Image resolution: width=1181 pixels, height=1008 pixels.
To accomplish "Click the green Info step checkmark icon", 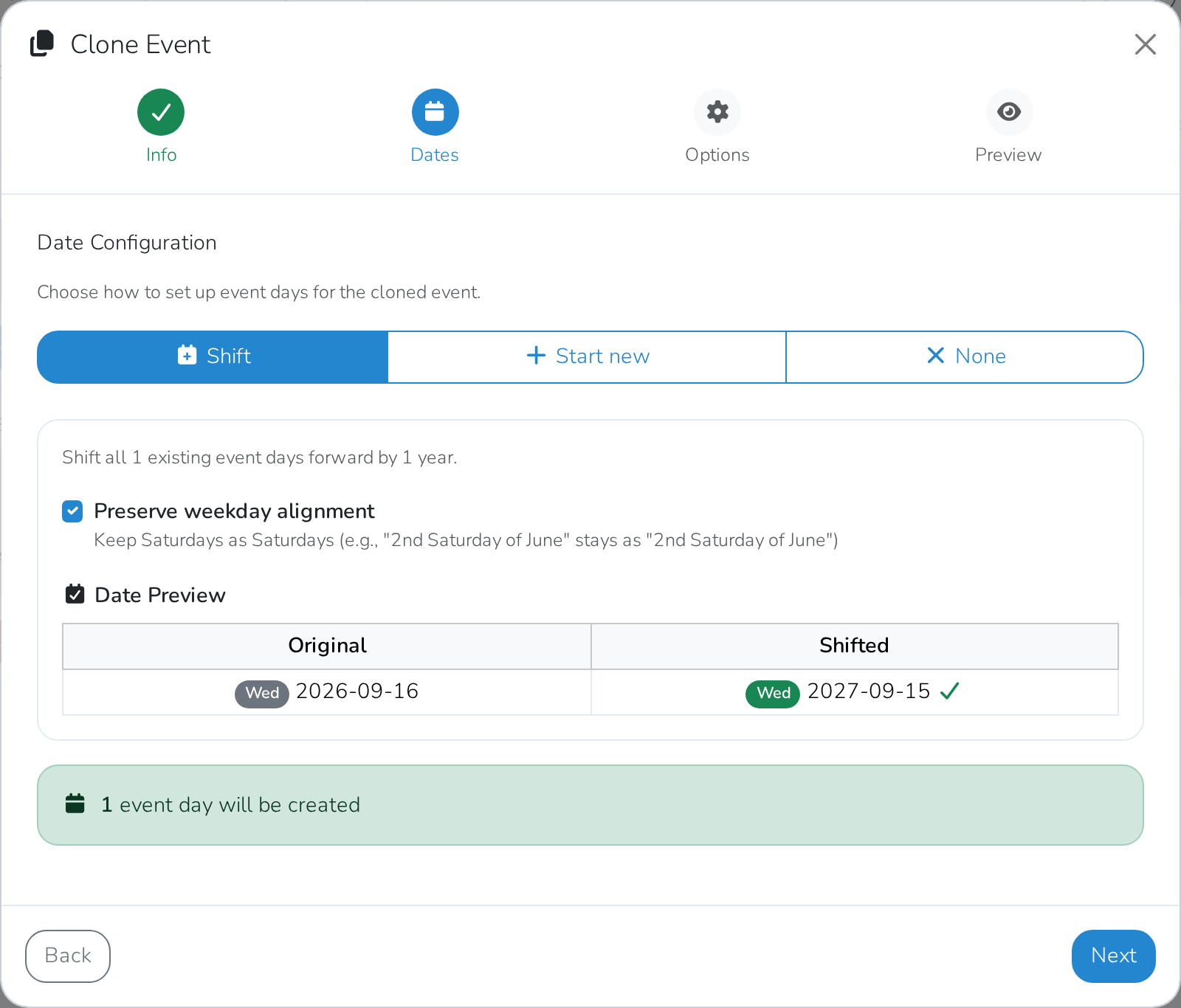I will [161, 112].
